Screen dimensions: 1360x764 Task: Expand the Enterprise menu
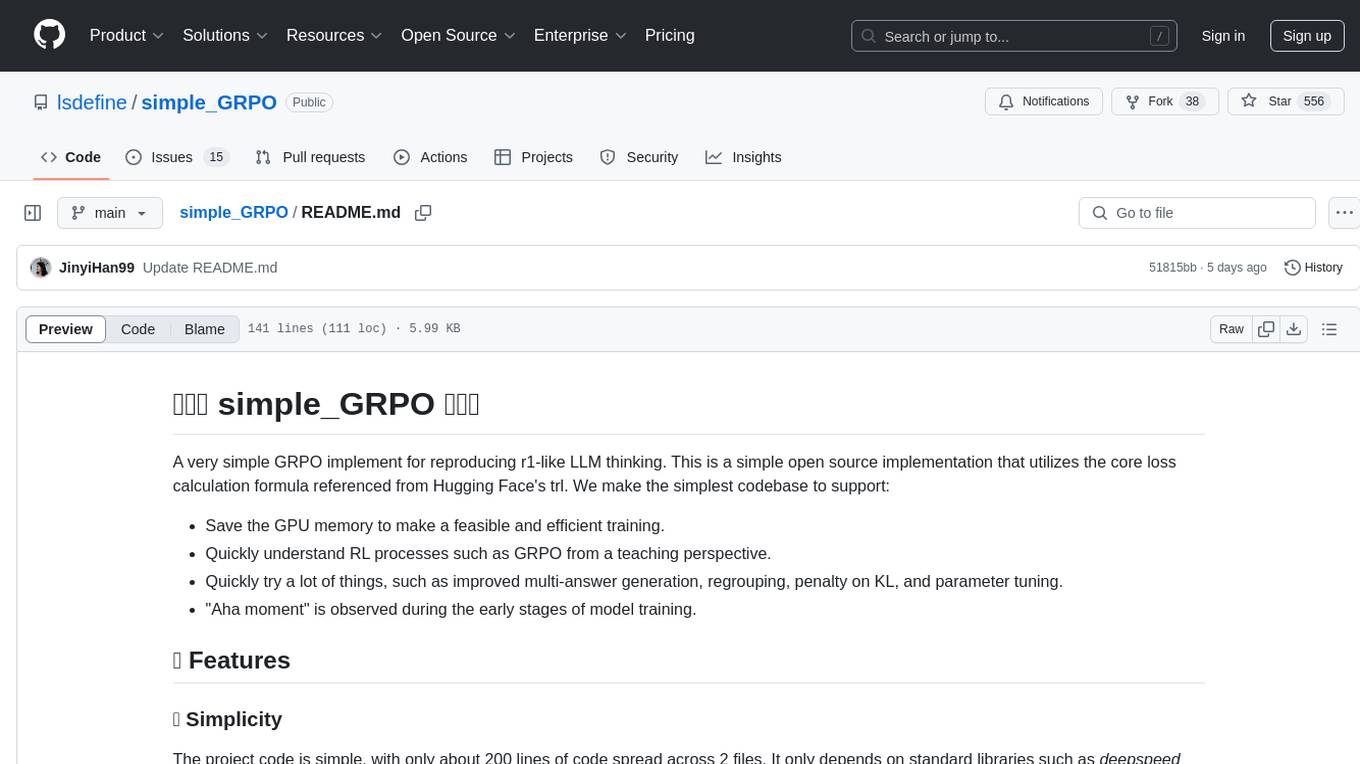(580, 35)
